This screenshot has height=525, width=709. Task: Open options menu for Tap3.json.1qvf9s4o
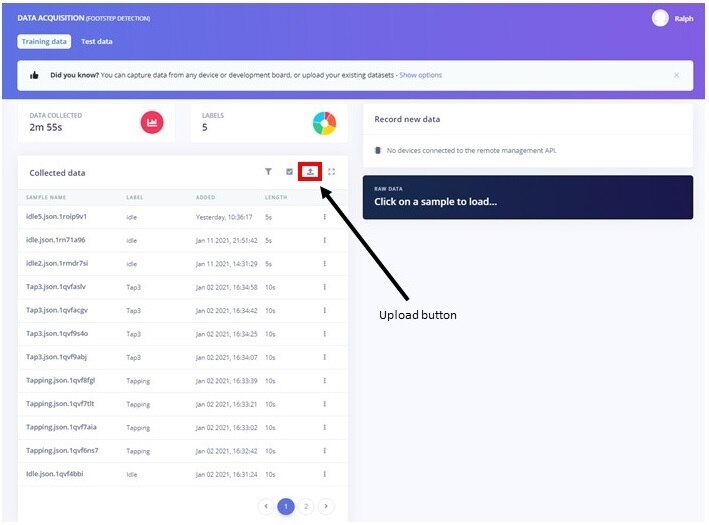point(325,334)
